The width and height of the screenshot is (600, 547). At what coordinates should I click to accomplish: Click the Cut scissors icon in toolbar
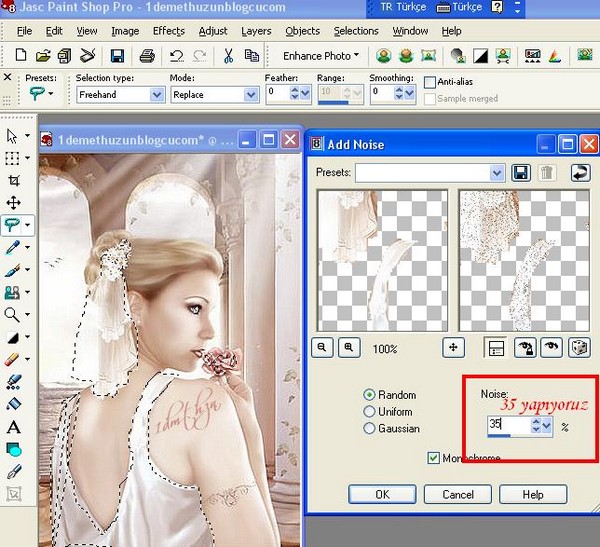coord(228,56)
